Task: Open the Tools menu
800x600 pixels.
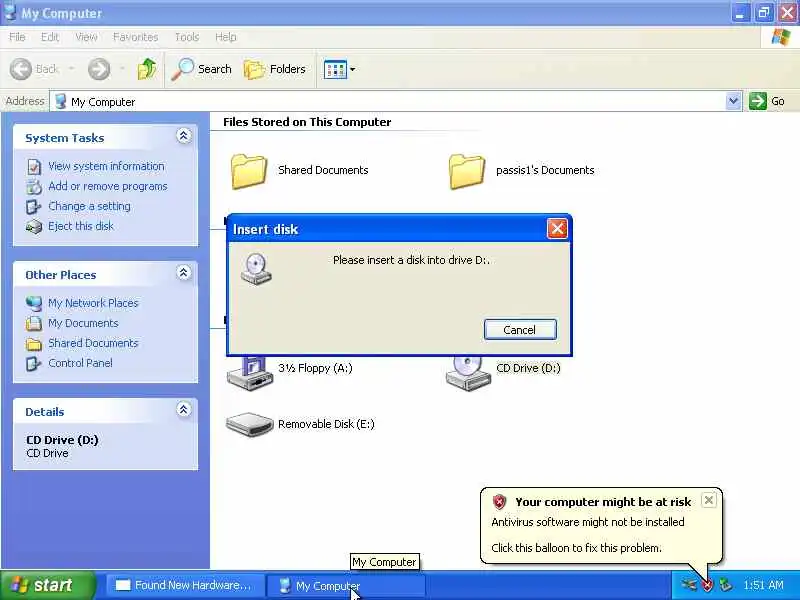Action: [x=187, y=37]
